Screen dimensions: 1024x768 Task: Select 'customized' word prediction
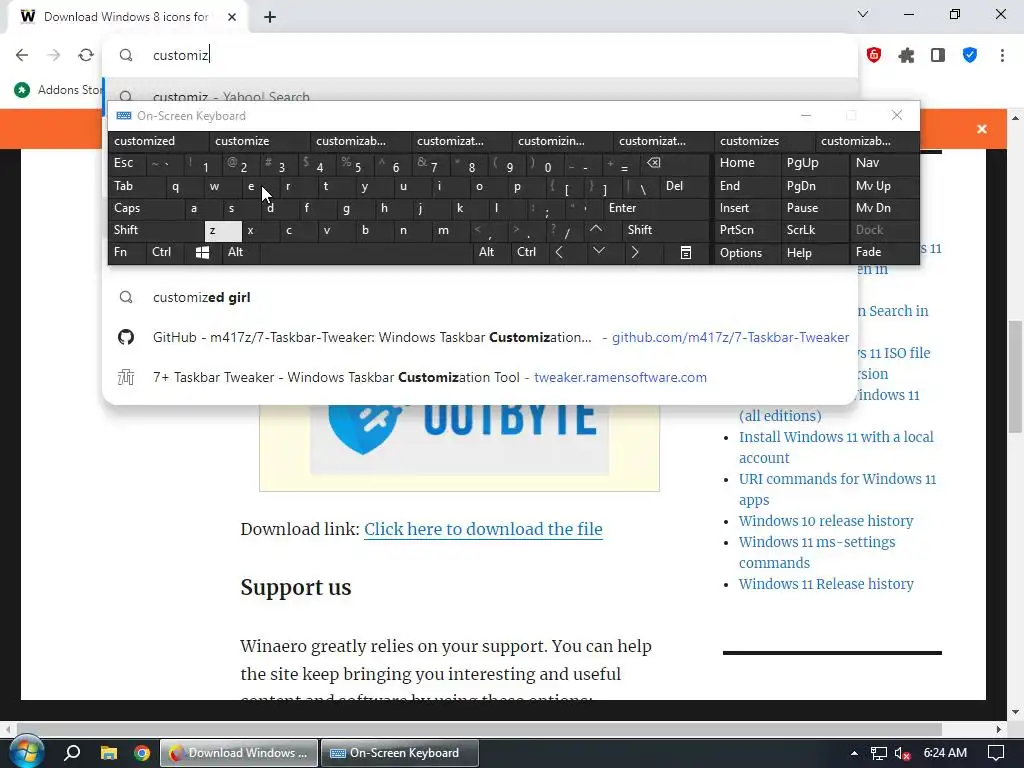click(159, 141)
